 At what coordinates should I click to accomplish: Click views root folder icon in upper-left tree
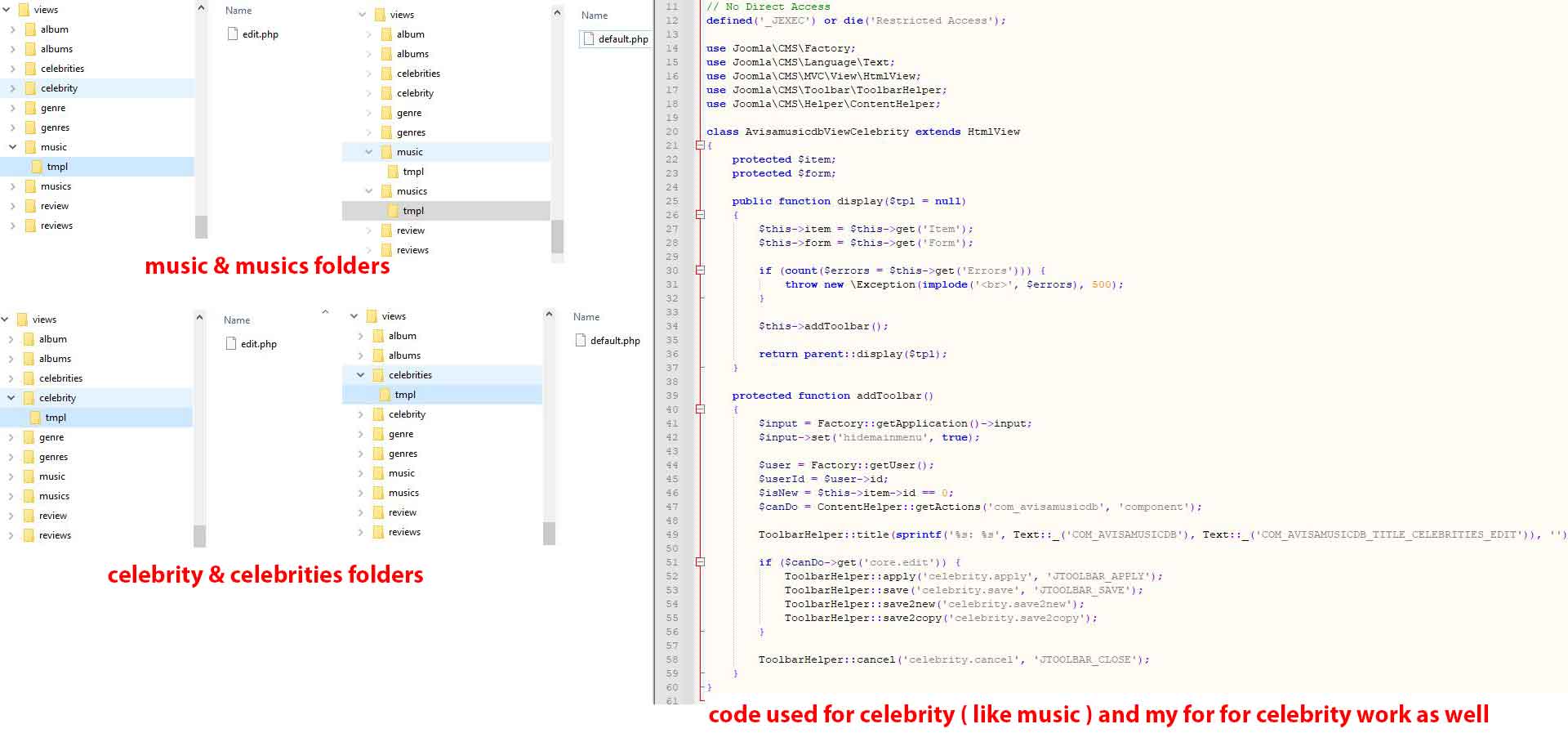pos(24,10)
